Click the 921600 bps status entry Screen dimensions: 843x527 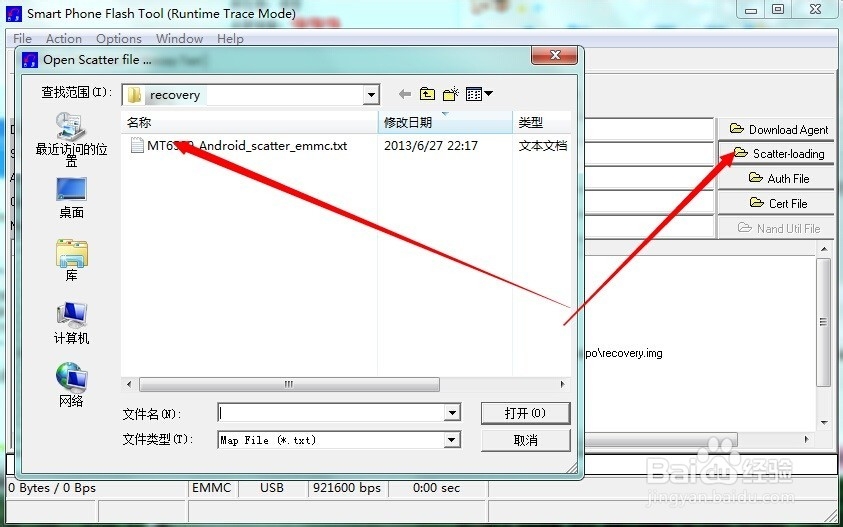347,488
